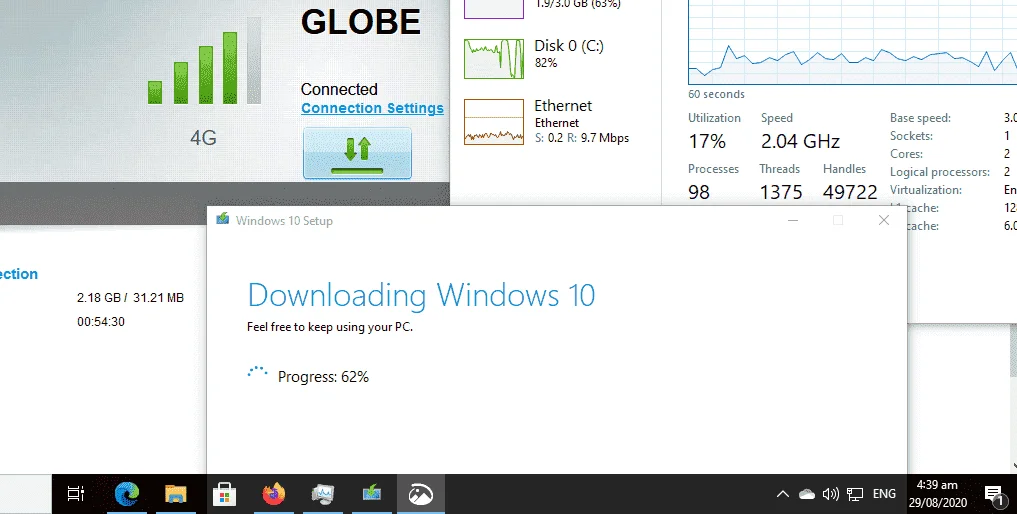
Task: Click the "Logical processors:" label
Action: [940, 172]
